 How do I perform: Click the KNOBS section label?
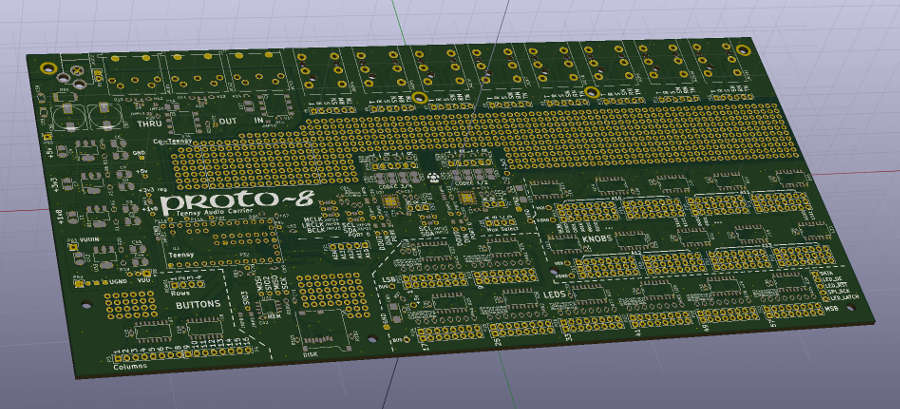click(599, 239)
